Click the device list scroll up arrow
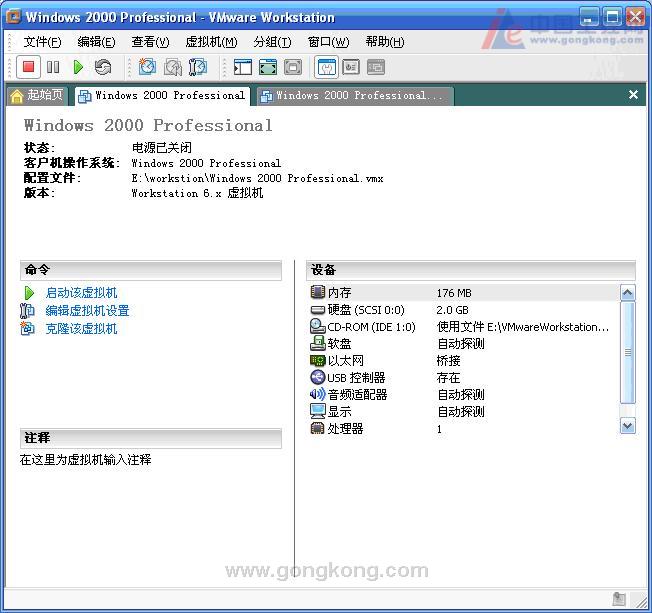The image size is (652, 613). coord(627,293)
